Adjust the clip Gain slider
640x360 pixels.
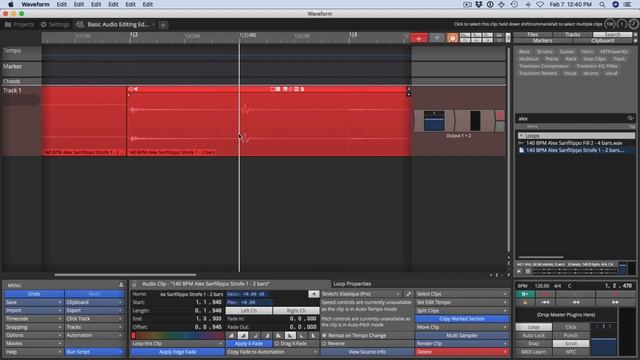point(267,294)
